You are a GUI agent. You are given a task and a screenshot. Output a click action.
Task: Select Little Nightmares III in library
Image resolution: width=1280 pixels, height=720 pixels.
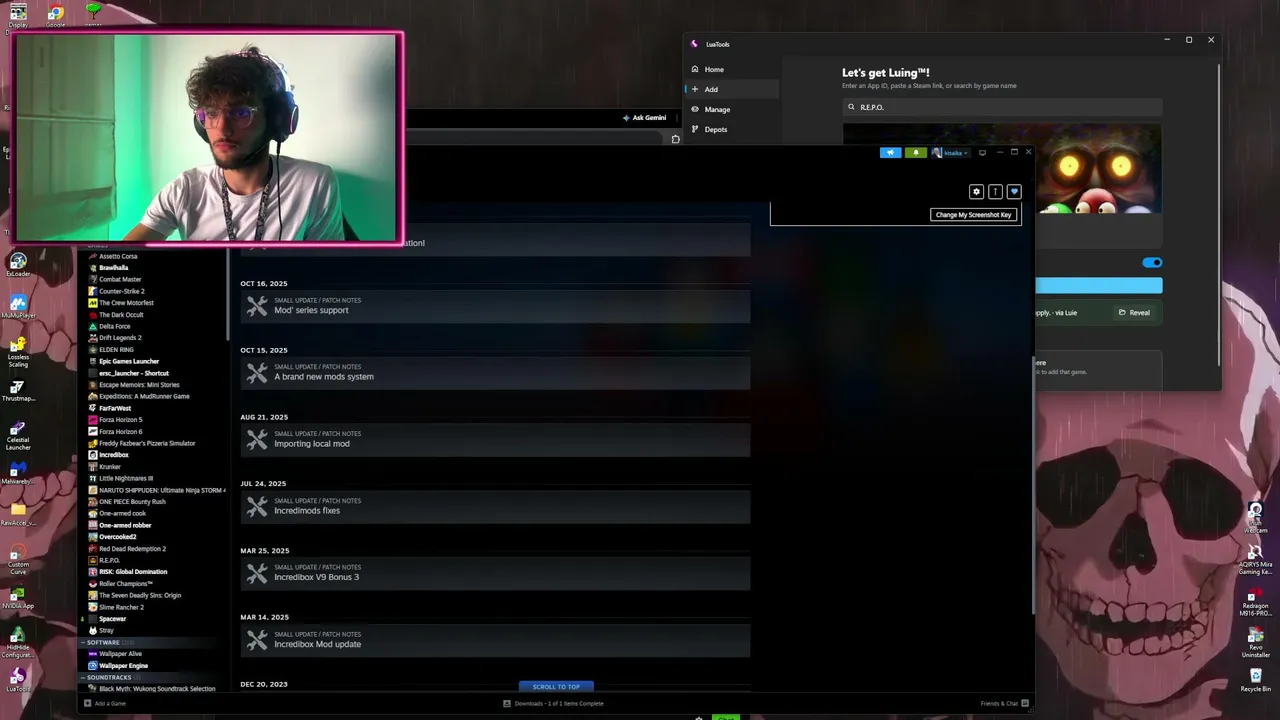[x=126, y=478]
